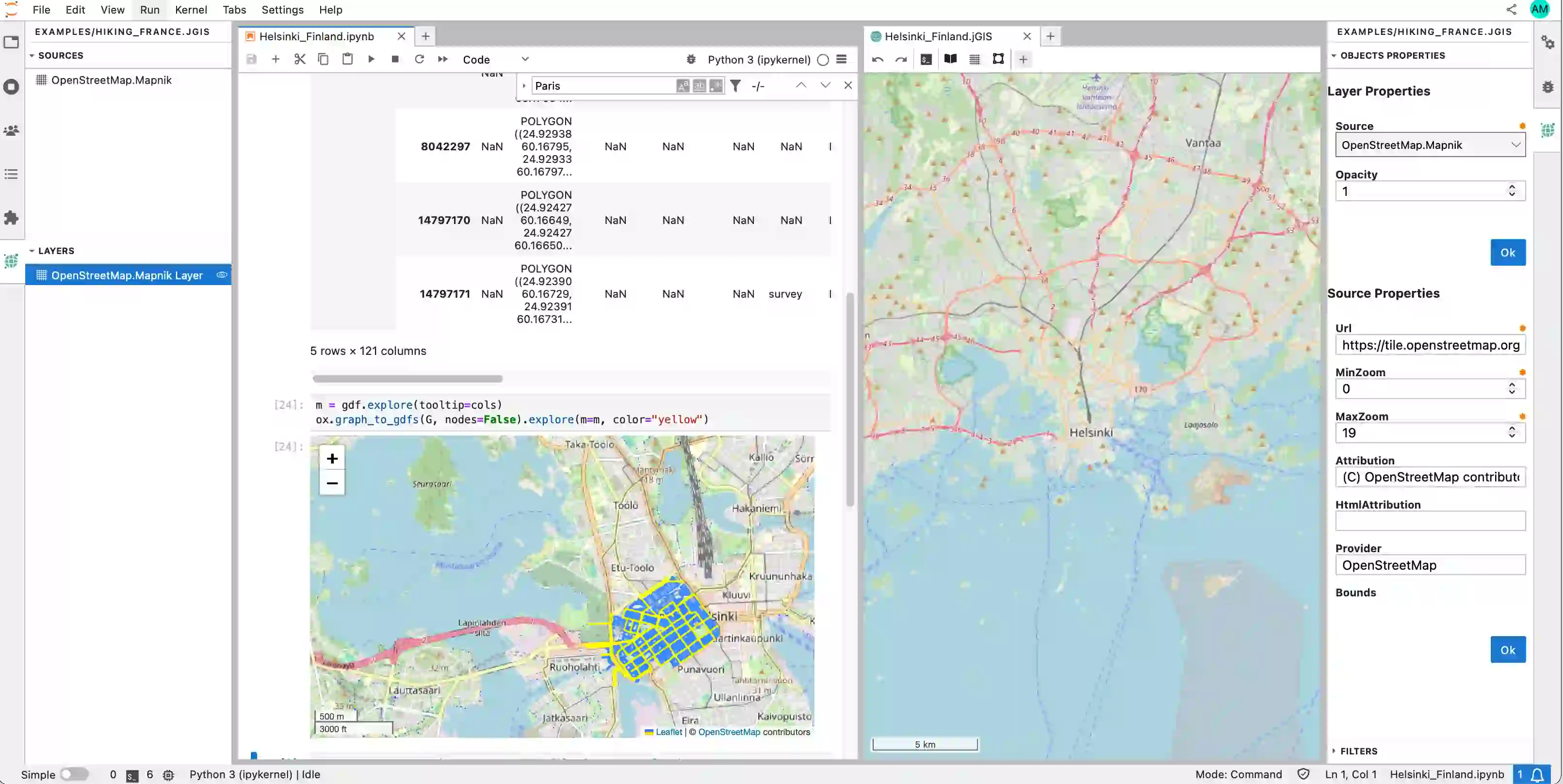Click the zoom in plus button on map

click(x=332, y=458)
